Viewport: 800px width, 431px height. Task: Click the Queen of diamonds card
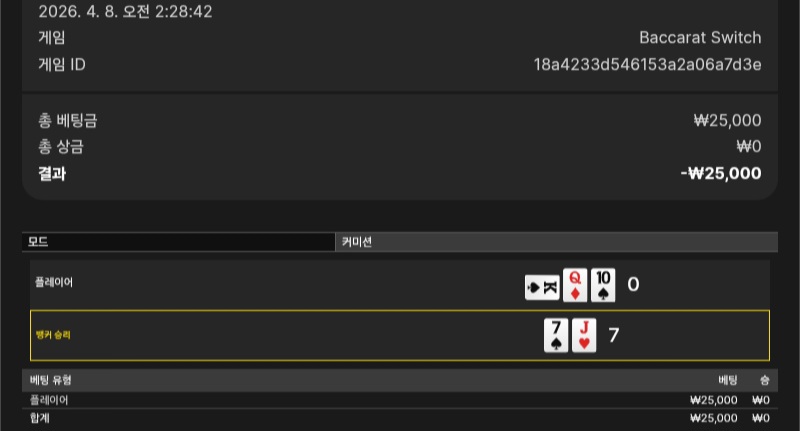pyautogui.click(x=575, y=285)
